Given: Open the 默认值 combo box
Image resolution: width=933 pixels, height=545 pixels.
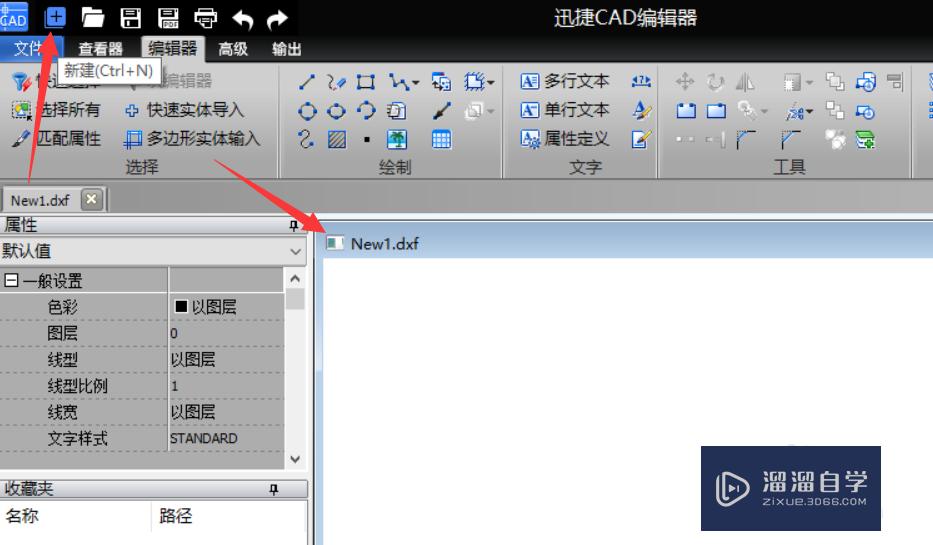Looking at the screenshot, I should (x=154, y=251).
